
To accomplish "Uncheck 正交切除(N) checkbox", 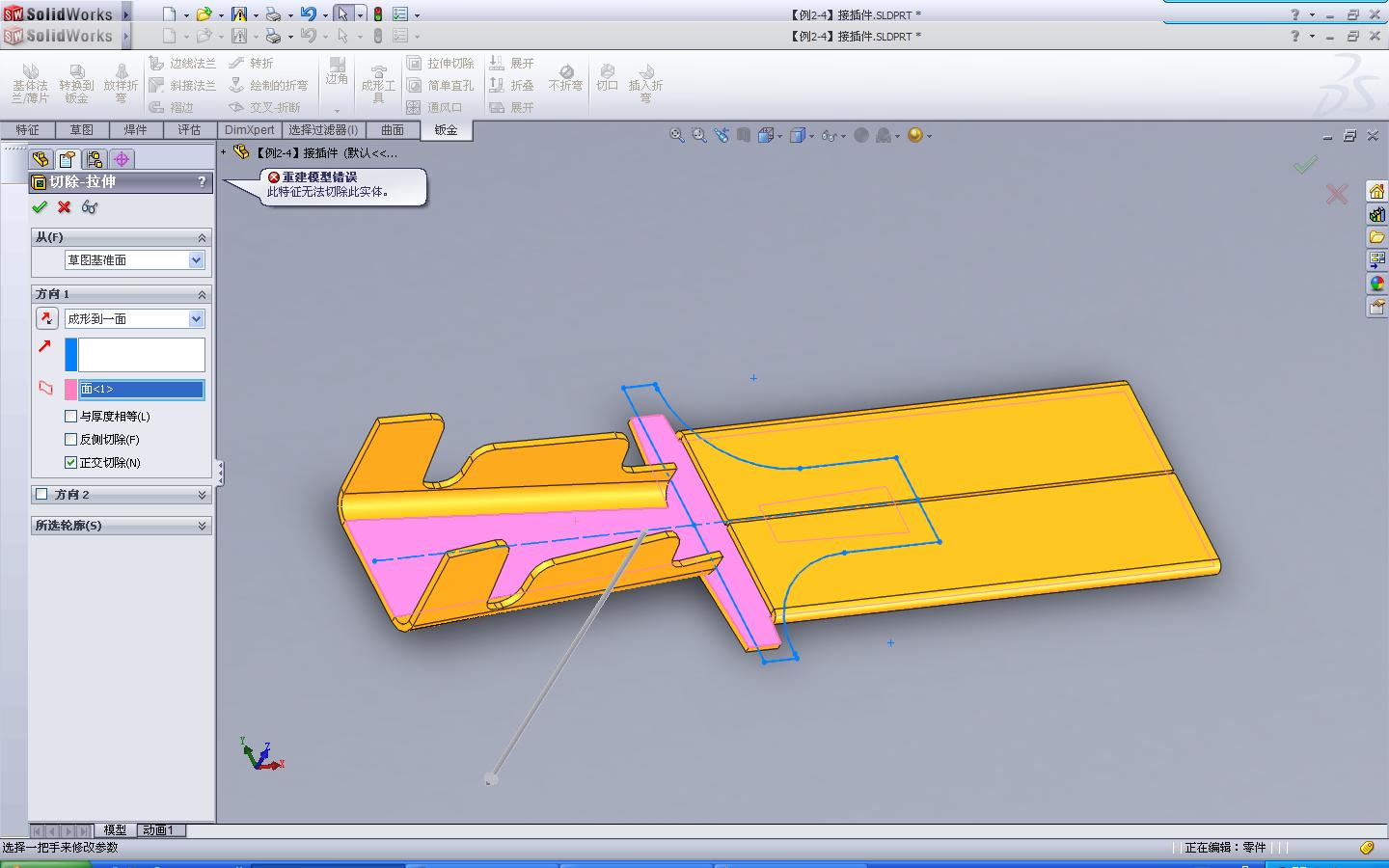I will coord(70,463).
